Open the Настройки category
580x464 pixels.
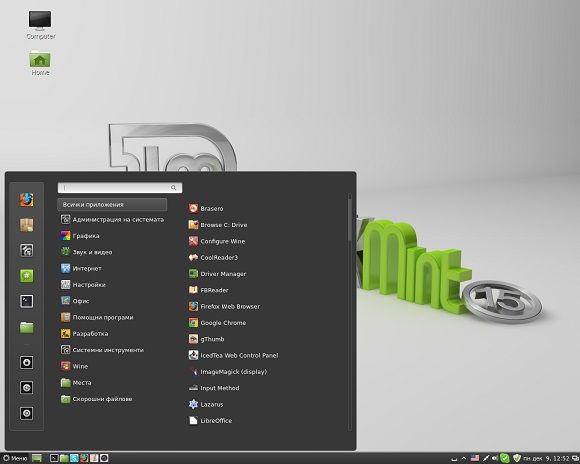[83, 285]
